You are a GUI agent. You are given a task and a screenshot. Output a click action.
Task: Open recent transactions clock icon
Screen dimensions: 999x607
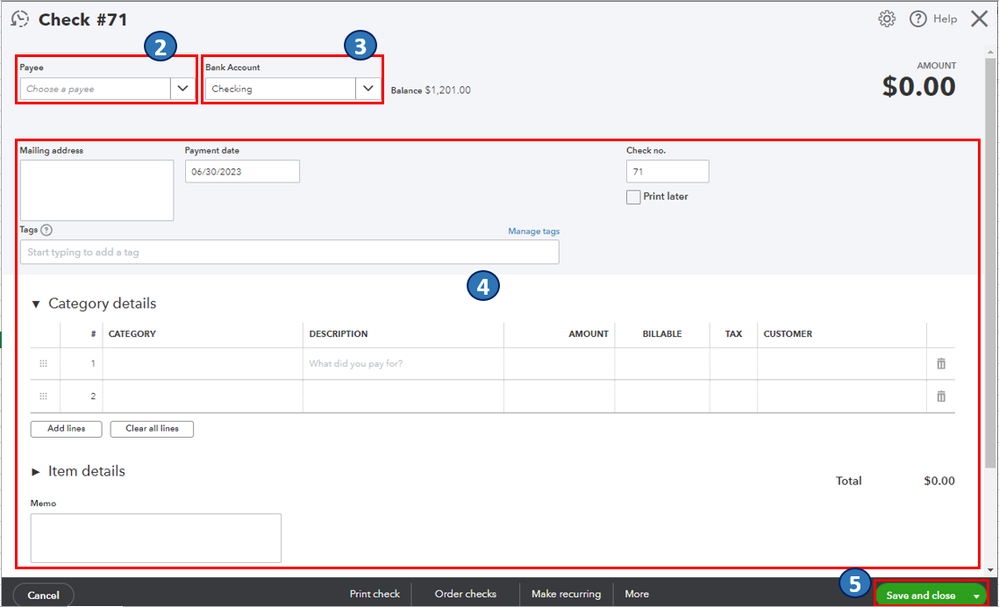tap(20, 19)
